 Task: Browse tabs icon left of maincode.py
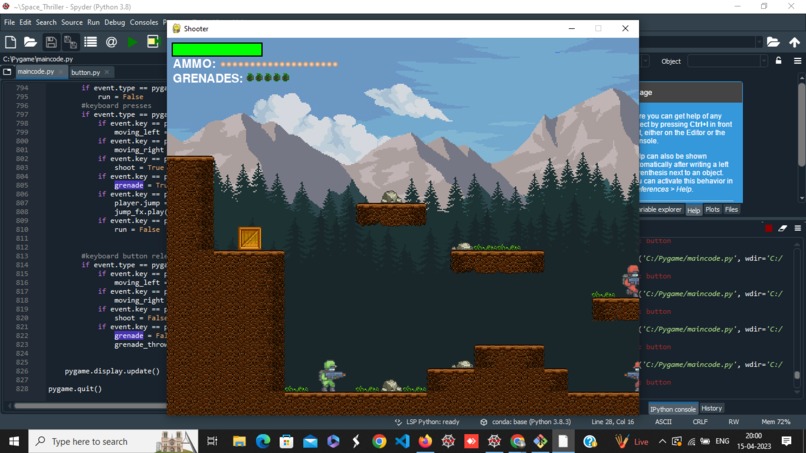click(7, 72)
